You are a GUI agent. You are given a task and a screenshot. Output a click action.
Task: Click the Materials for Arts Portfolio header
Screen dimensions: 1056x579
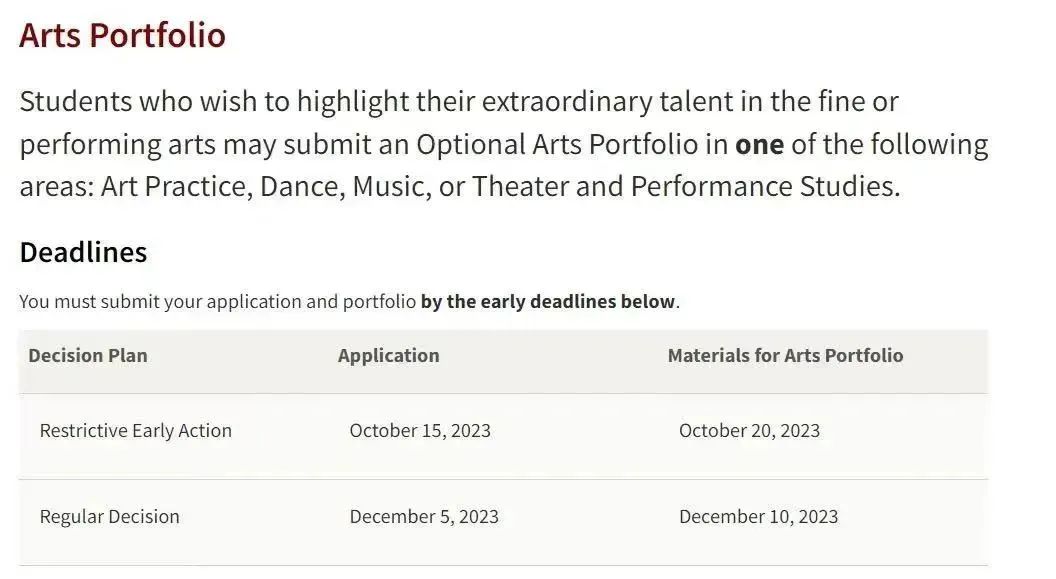[785, 355]
